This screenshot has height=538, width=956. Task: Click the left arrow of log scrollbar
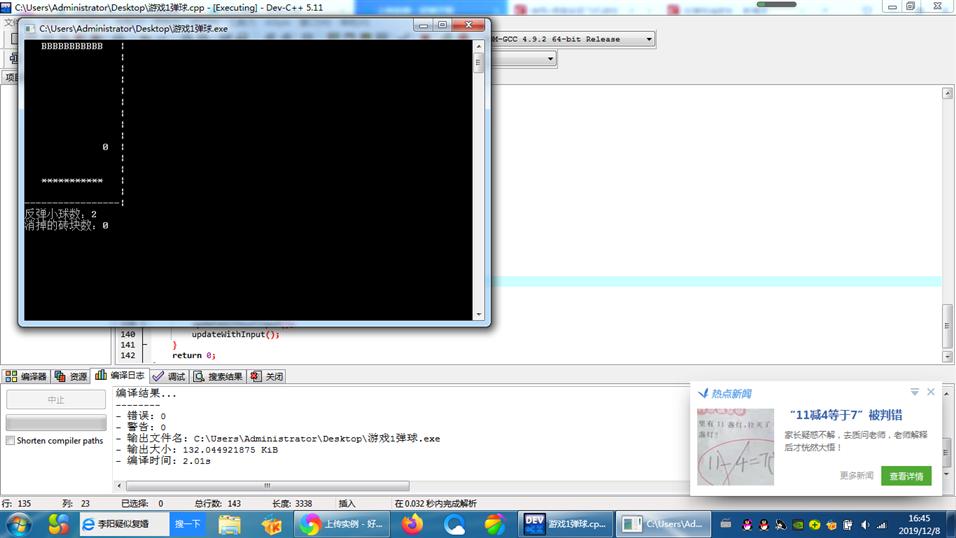click(x=119, y=486)
